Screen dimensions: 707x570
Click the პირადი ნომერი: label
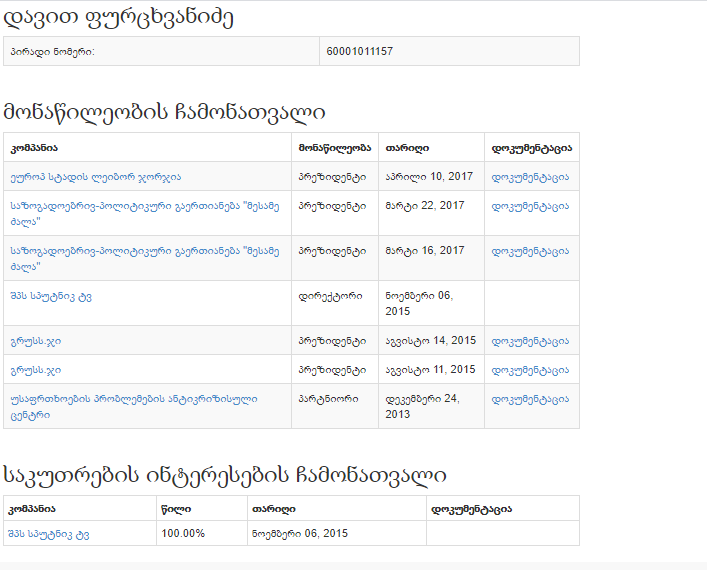pyautogui.click(x=53, y=52)
